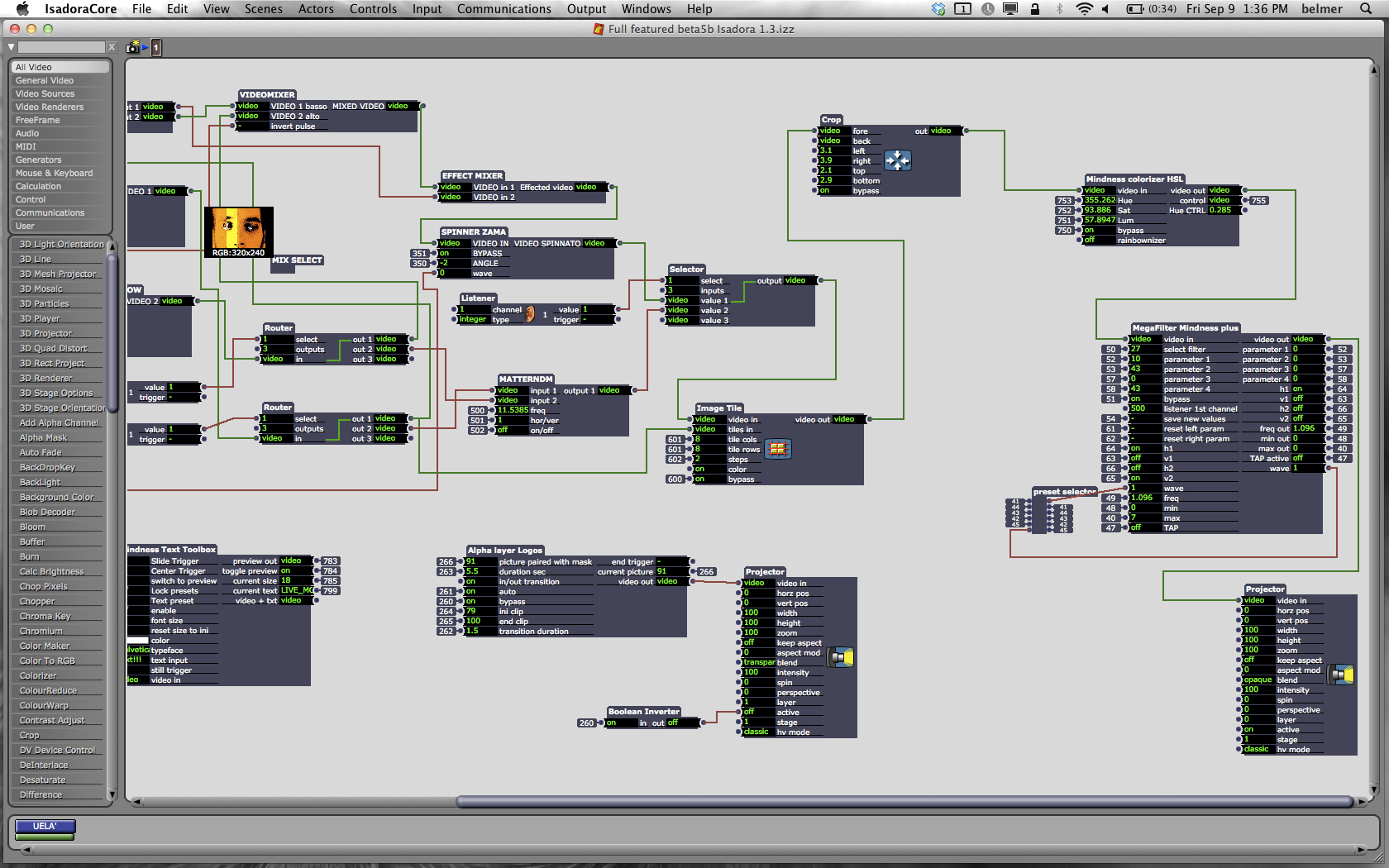1389x868 pixels.
Task: Click the left Projector actor's projector icon
Action: coord(841,657)
